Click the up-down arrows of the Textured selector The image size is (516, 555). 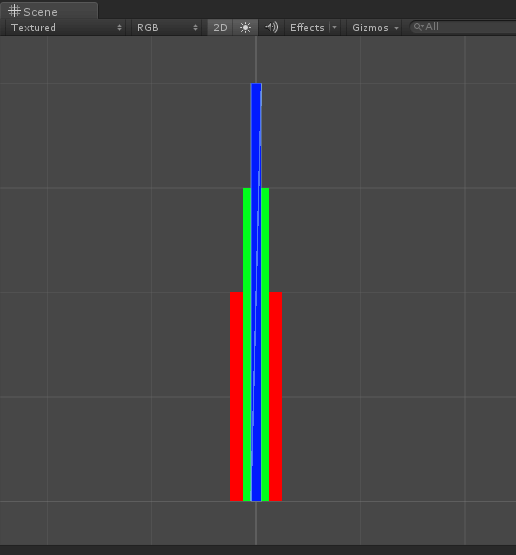tap(119, 28)
